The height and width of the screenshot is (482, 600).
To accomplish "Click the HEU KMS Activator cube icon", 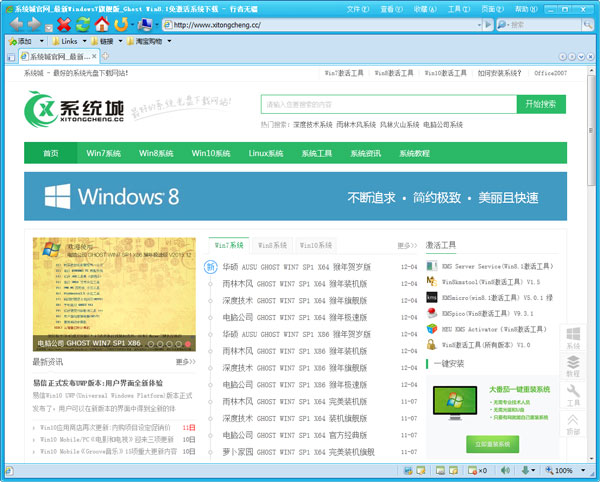I will [x=432, y=329].
